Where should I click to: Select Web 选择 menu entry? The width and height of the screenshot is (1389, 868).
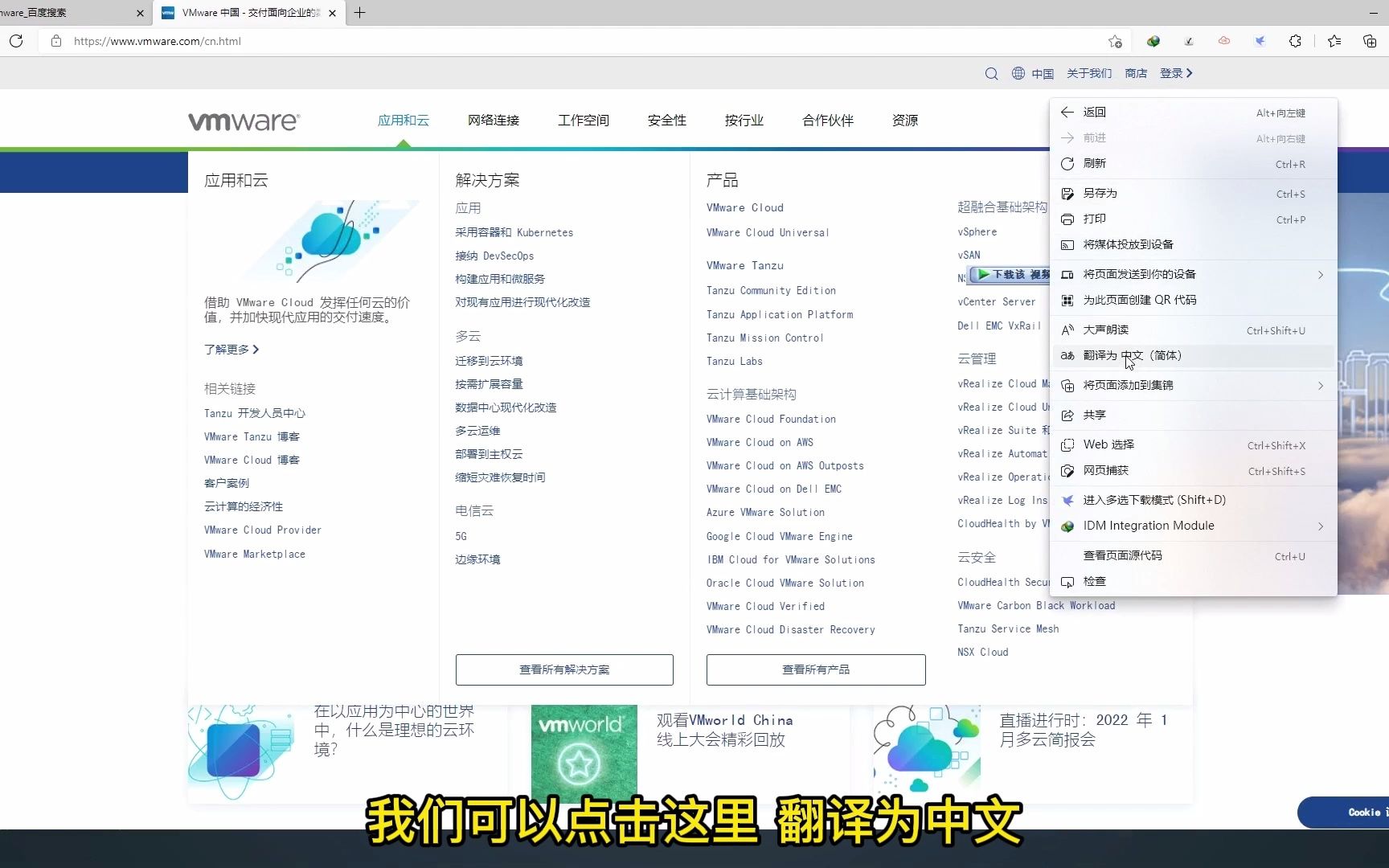tap(1193, 445)
